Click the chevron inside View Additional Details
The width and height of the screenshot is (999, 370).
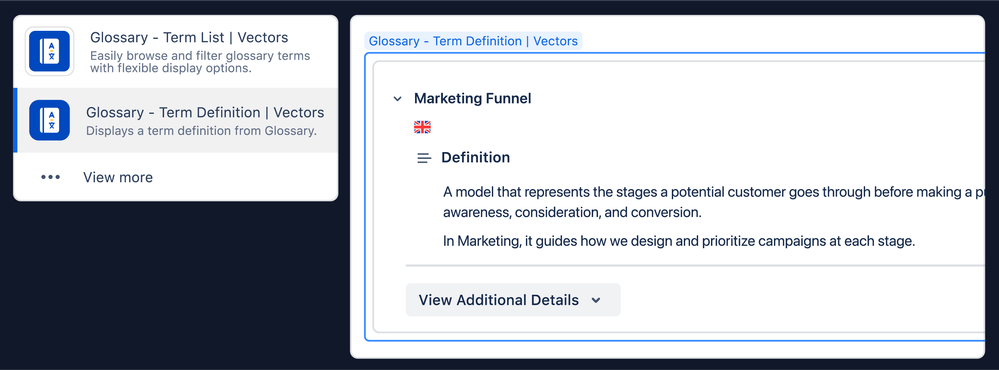coord(596,300)
